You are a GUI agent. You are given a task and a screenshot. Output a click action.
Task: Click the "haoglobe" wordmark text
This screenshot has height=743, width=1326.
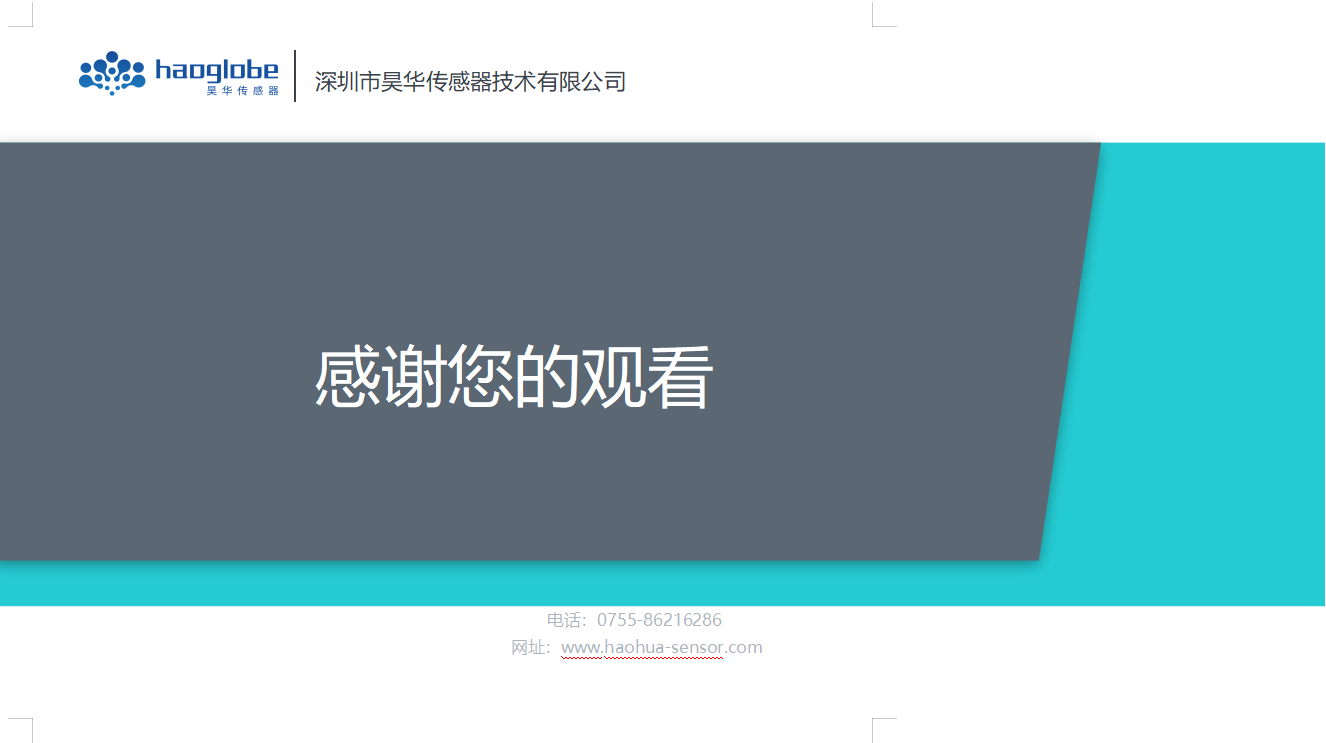[217, 70]
